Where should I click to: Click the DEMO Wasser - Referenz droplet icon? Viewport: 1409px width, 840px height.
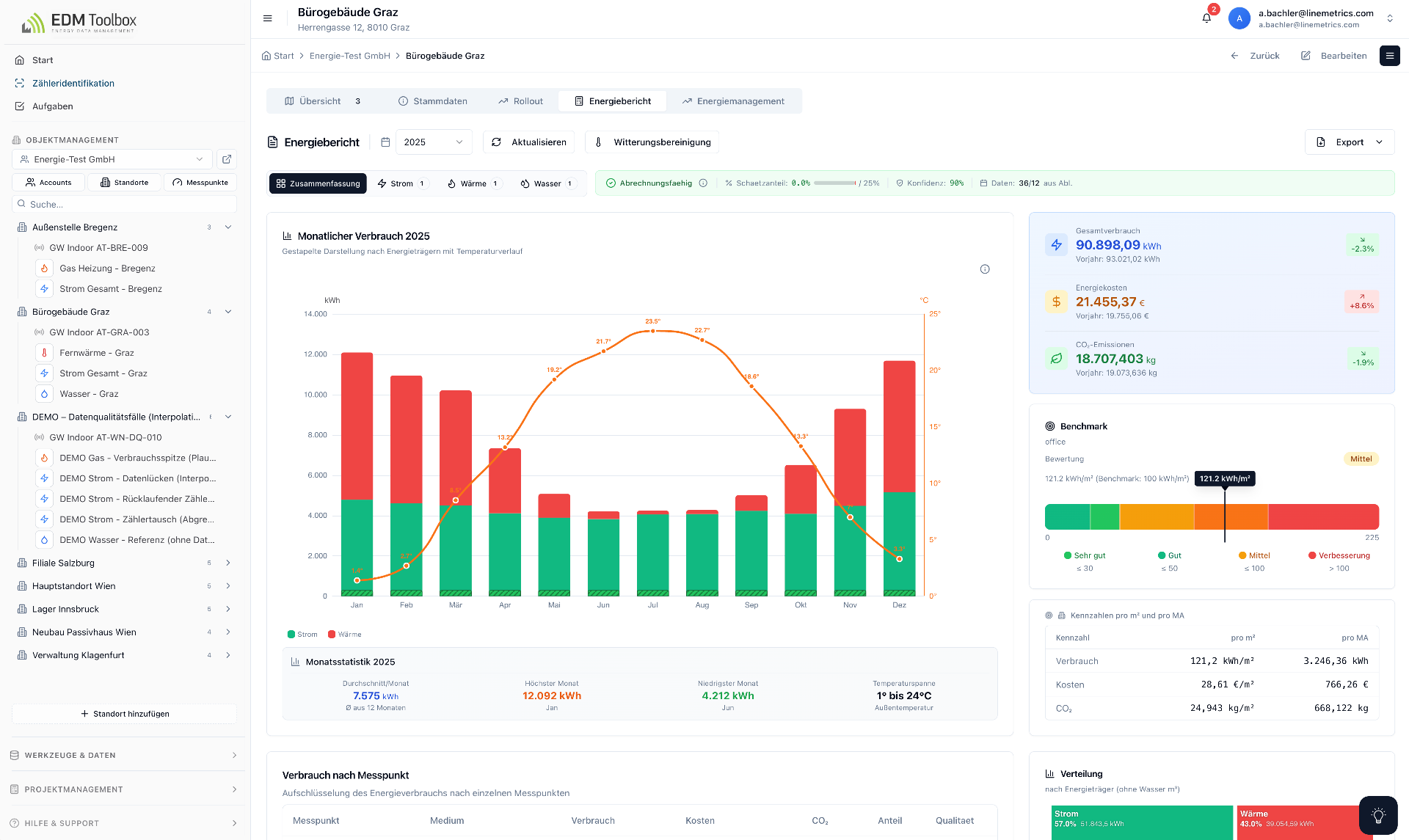(44, 540)
